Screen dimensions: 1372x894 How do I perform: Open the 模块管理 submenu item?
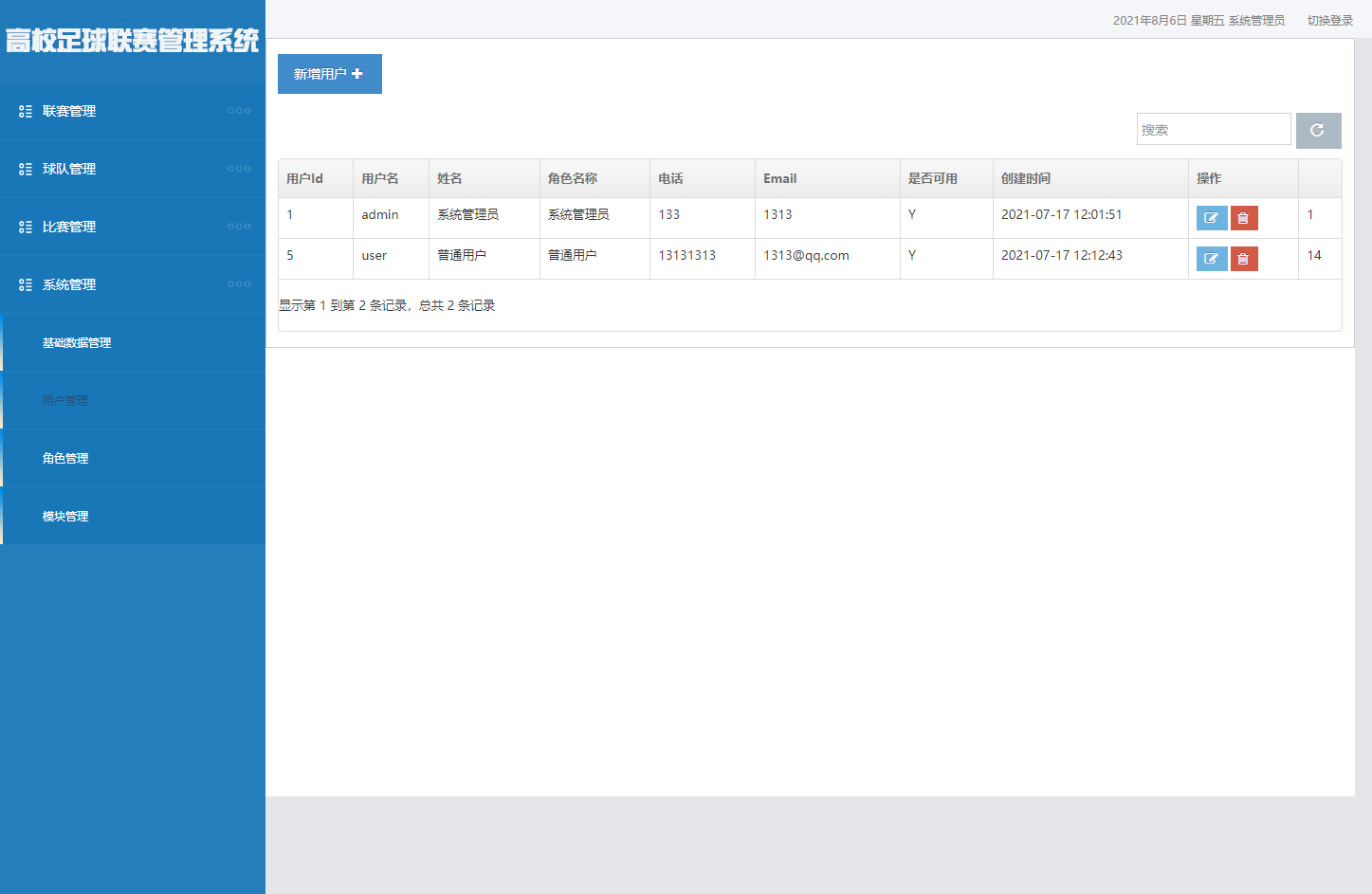[65, 517]
